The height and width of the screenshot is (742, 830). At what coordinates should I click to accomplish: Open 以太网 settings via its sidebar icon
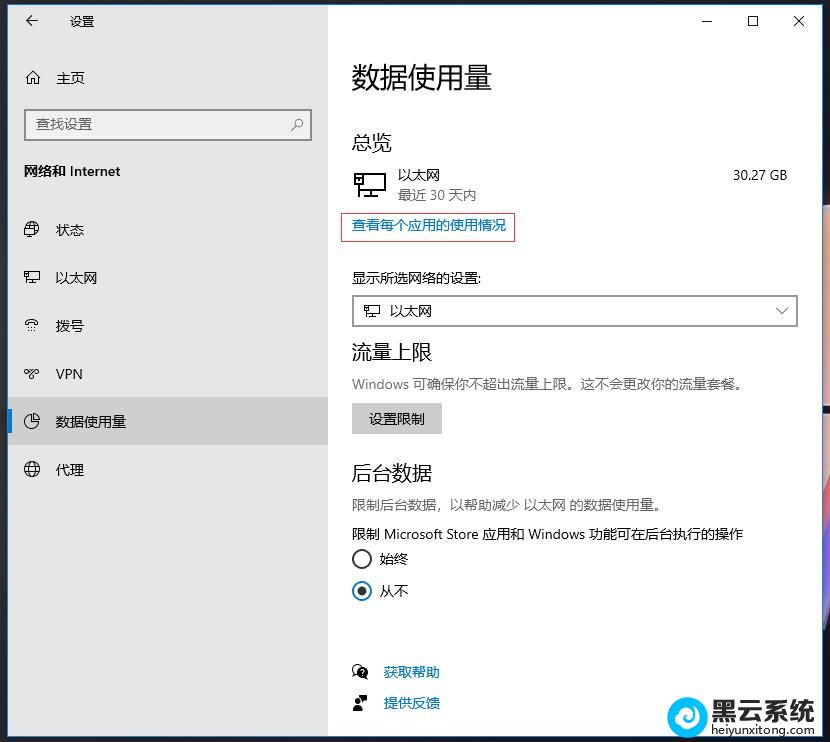coord(33,278)
